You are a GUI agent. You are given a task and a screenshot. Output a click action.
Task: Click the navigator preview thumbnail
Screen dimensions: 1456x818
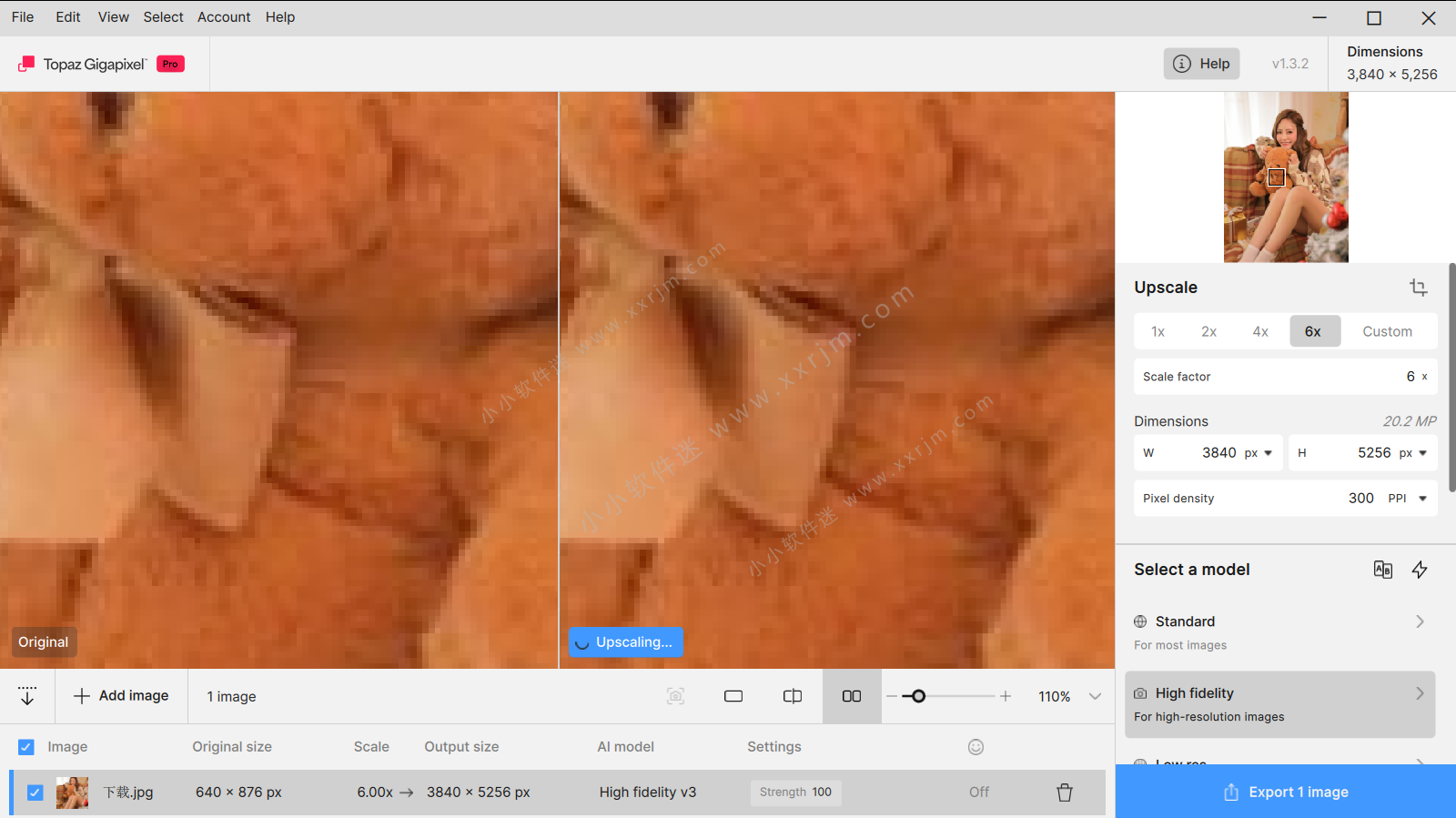(1286, 177)
